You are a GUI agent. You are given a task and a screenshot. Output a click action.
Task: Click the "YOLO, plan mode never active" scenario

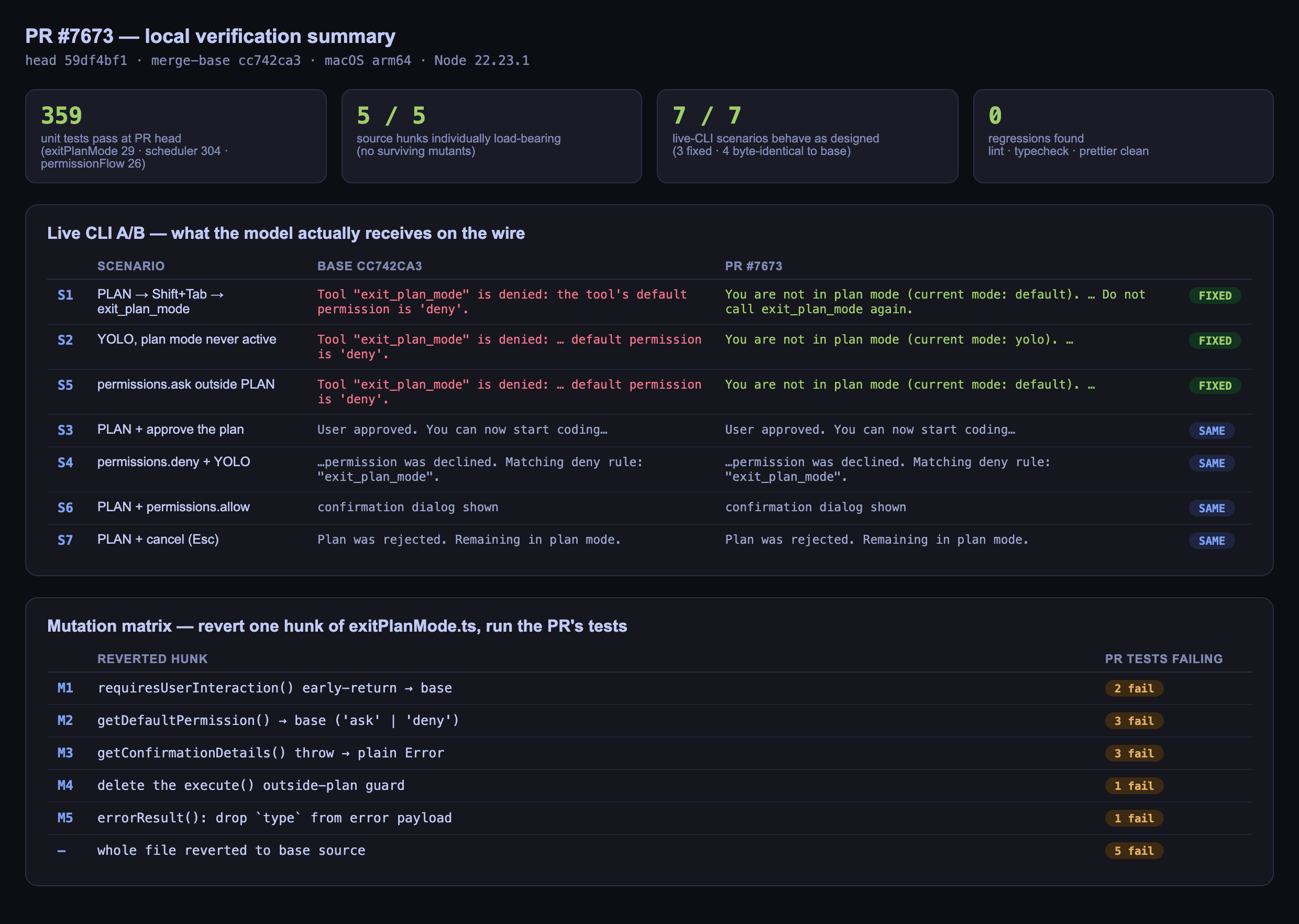click(x=186, y=339)
